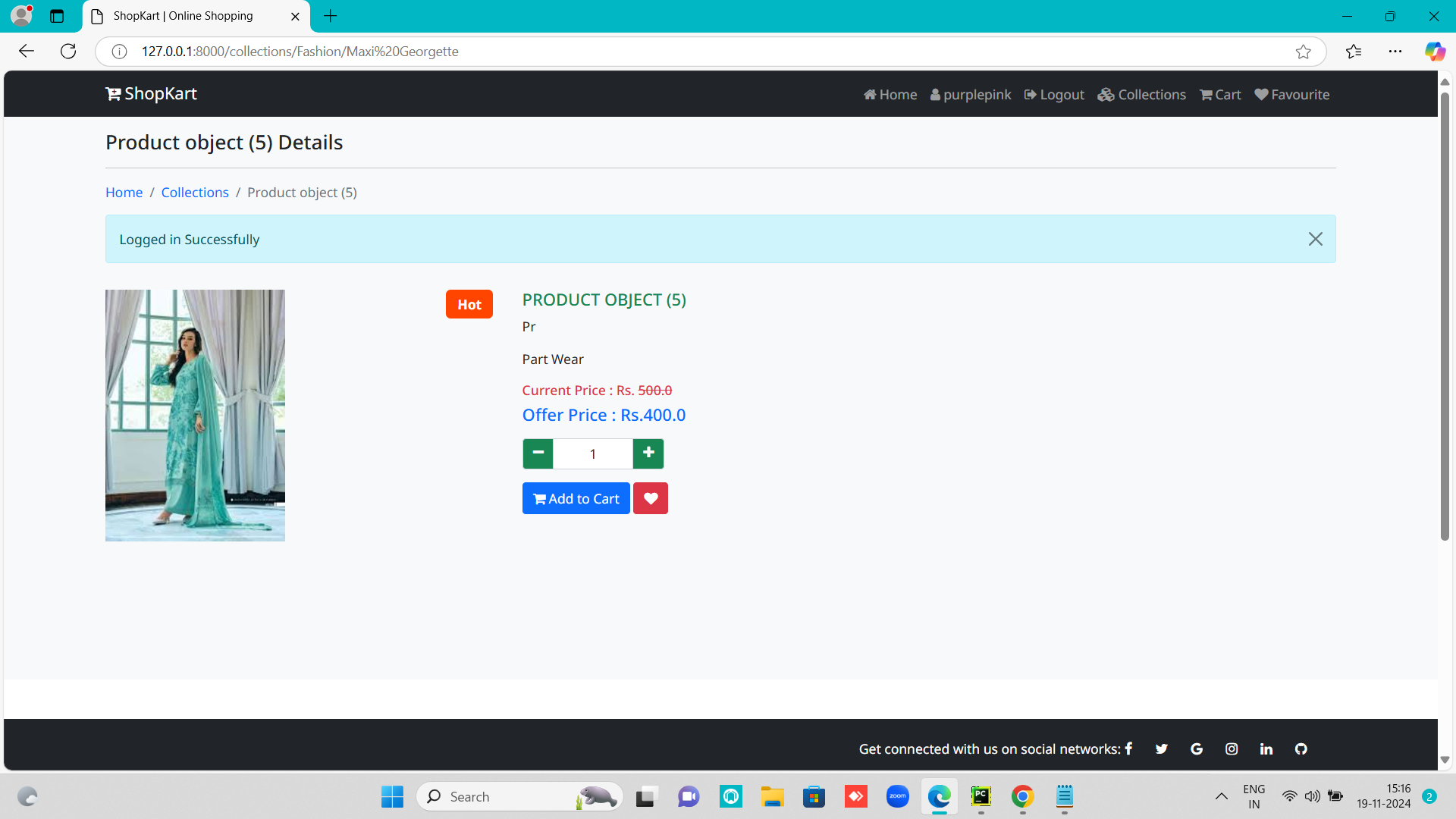The image size is (1456, 819).
Task: Open the Cart page from the navbar
Action: tap(1220, 95)
